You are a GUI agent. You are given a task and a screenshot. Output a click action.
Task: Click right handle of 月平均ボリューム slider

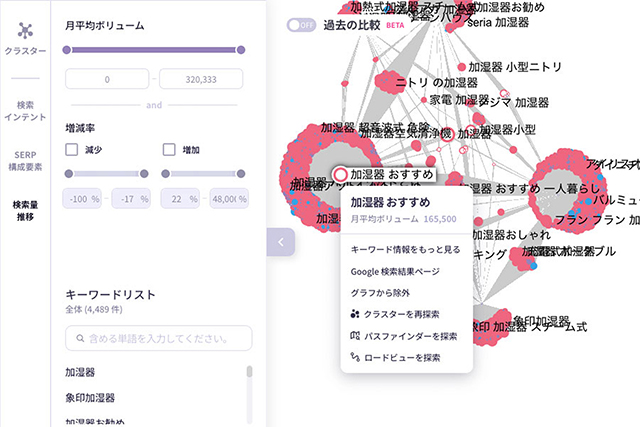point(240,49)
